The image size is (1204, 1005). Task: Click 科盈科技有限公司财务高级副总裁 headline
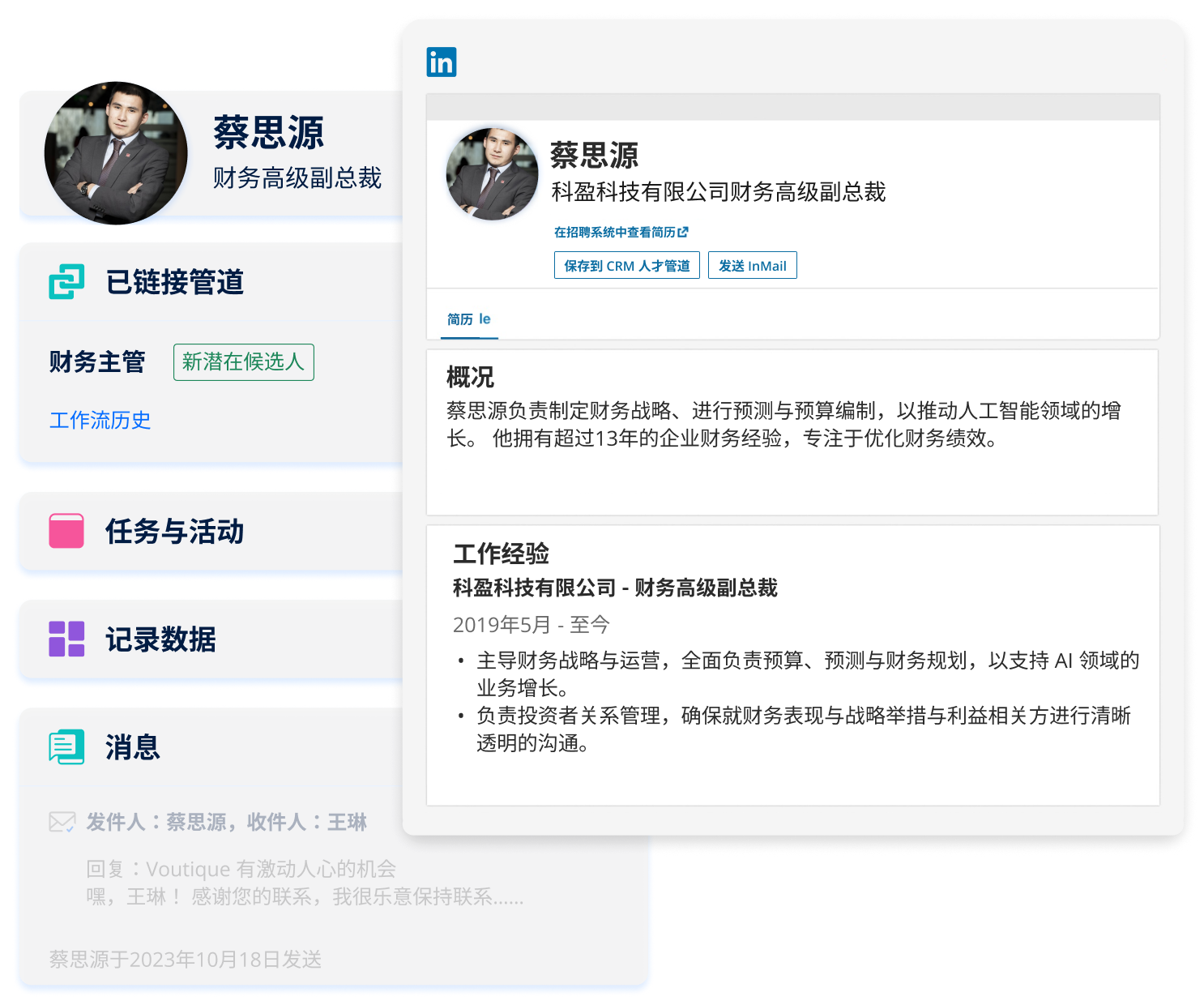[x=719, y=192]
